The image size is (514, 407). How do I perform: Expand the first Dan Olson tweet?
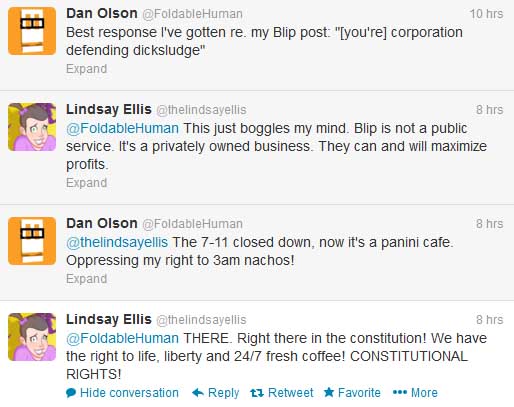click(x=86, y=69)
